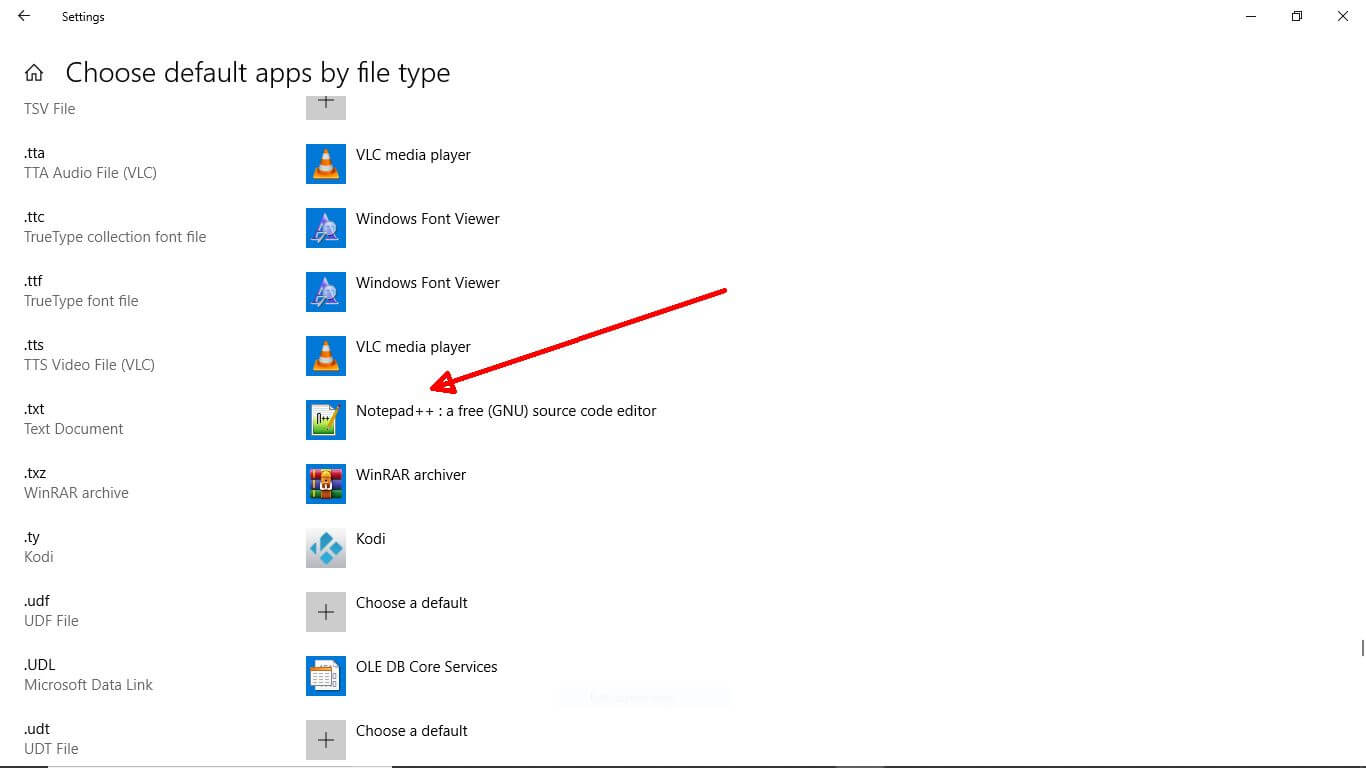Click Font Viewer icon for .ttc
Screen dimensions: 1366x768
[326, 228]
